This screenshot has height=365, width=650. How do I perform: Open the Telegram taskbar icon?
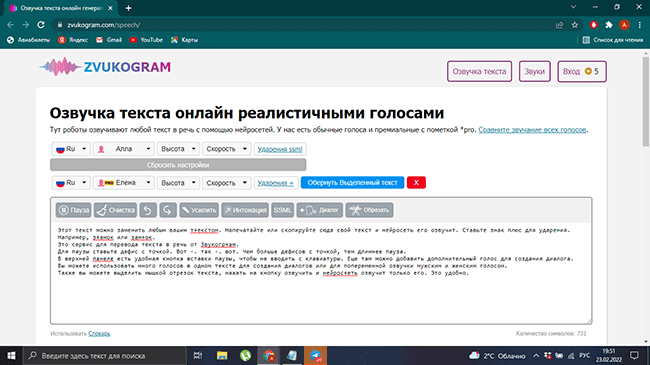tap(315, 355)
